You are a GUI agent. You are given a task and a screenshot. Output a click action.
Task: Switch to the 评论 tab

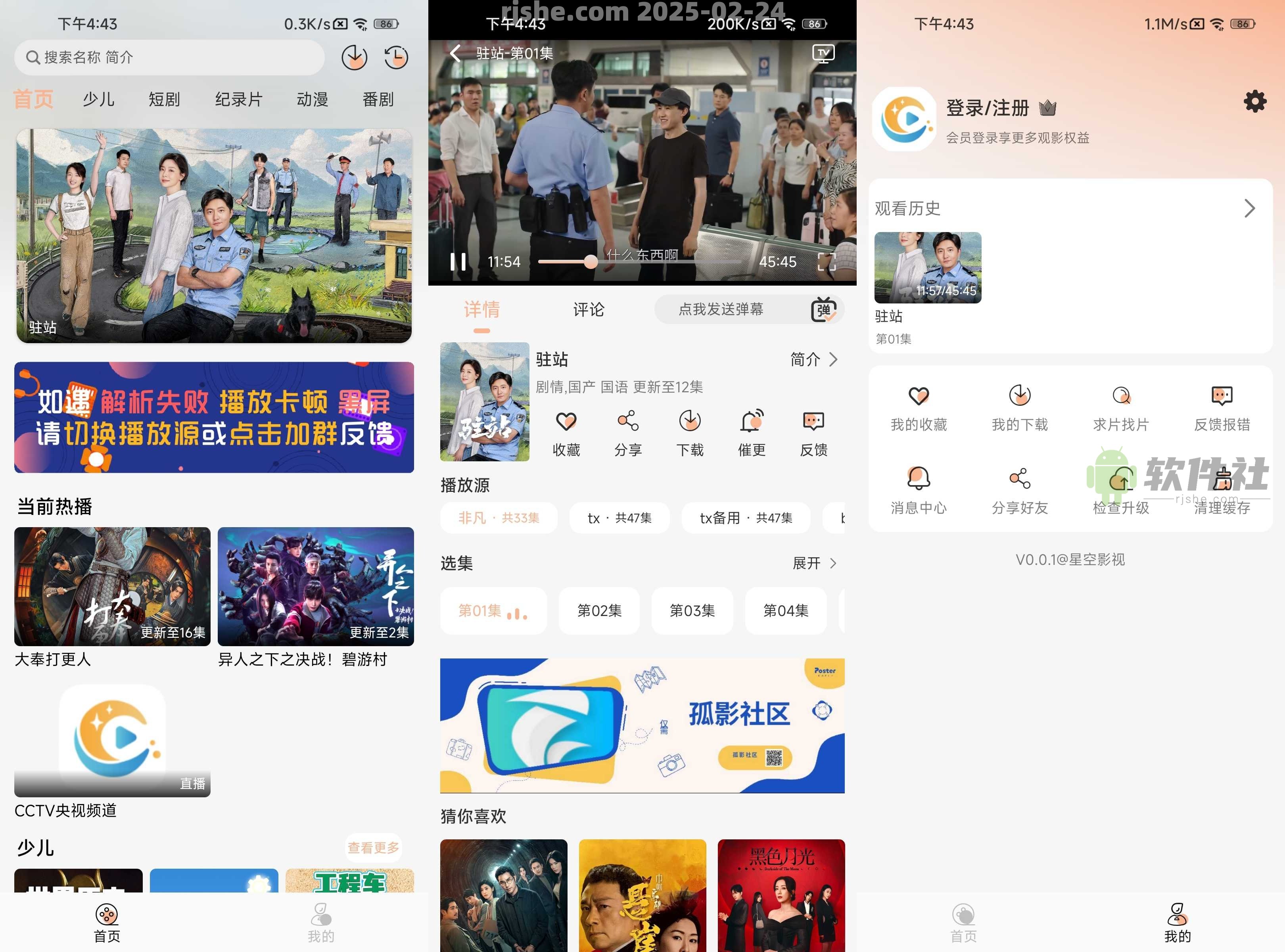588,310
